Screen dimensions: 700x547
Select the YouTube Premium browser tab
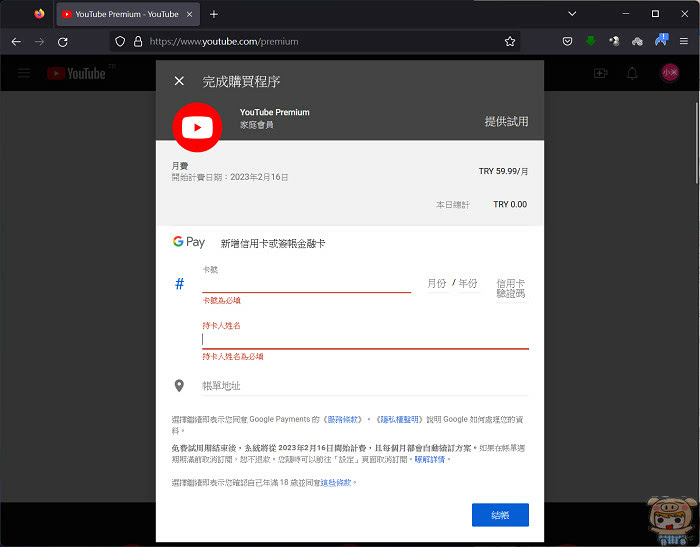pos(128,14)
